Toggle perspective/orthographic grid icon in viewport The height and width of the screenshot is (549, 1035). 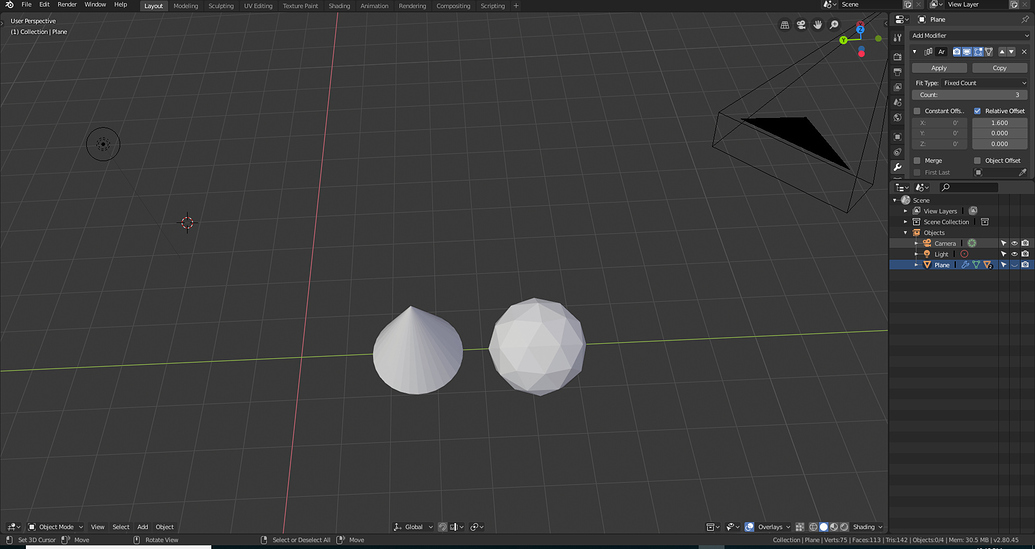point(785,25)
